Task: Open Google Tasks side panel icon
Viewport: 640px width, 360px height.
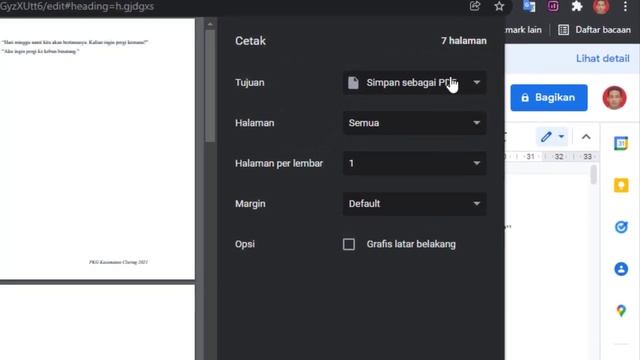Action: point(621,227)
